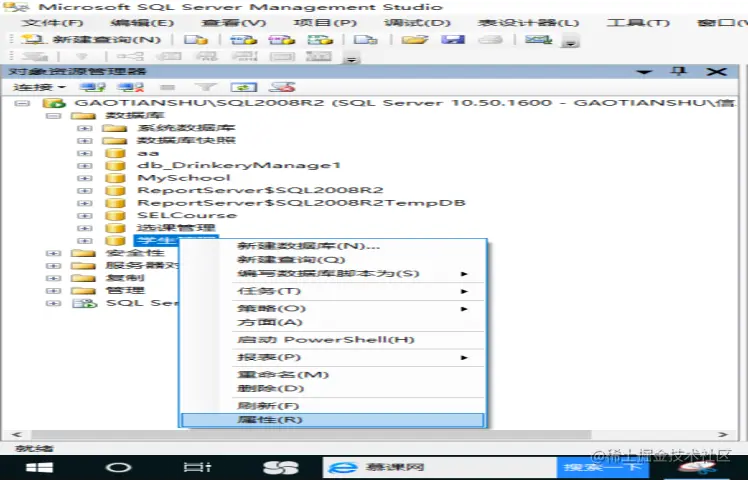The image size is (748, 481).
Task: Click the Stop square icon in Object Explorer
Action: 167,87
